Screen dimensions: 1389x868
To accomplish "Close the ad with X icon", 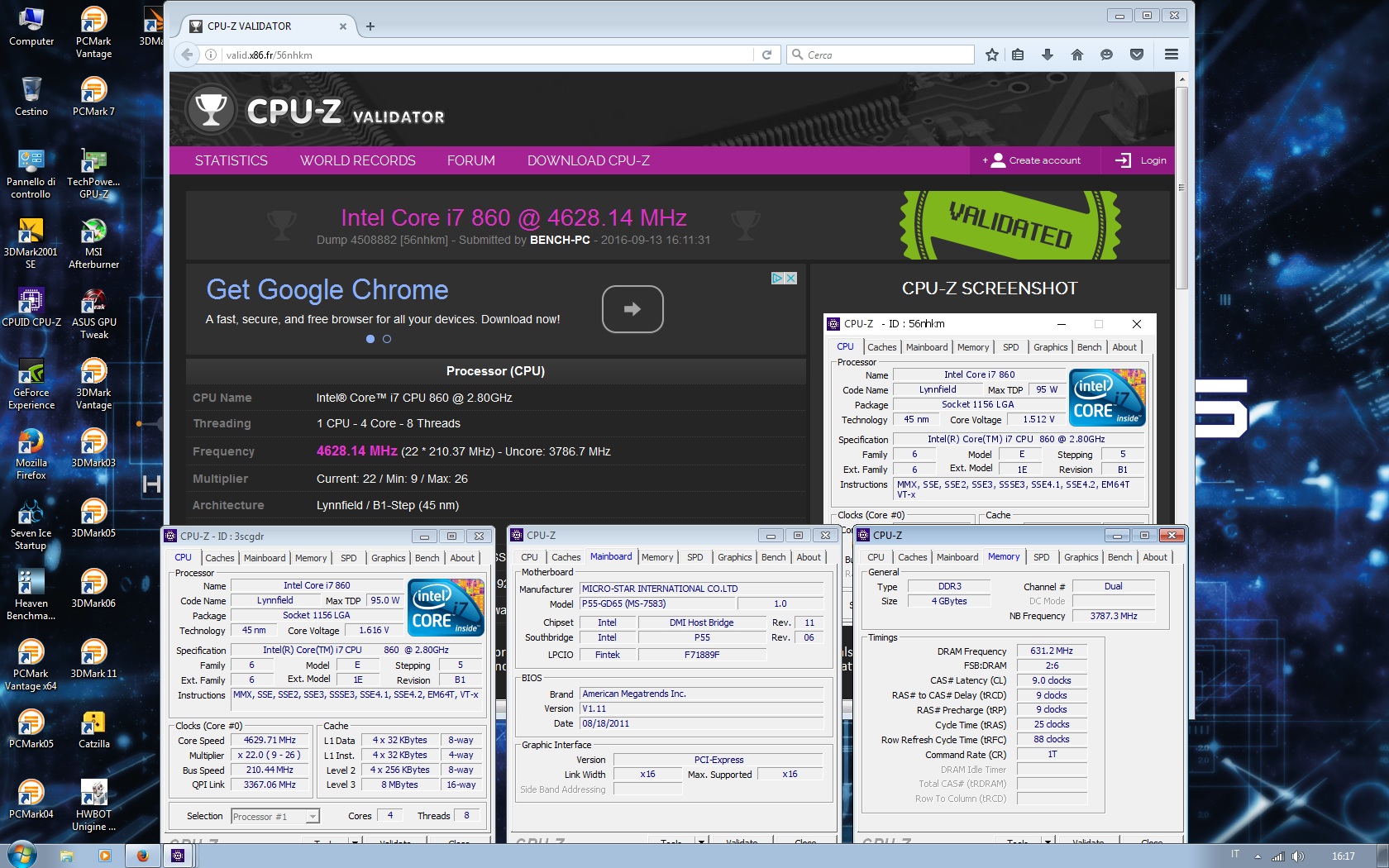I will 791,278.
